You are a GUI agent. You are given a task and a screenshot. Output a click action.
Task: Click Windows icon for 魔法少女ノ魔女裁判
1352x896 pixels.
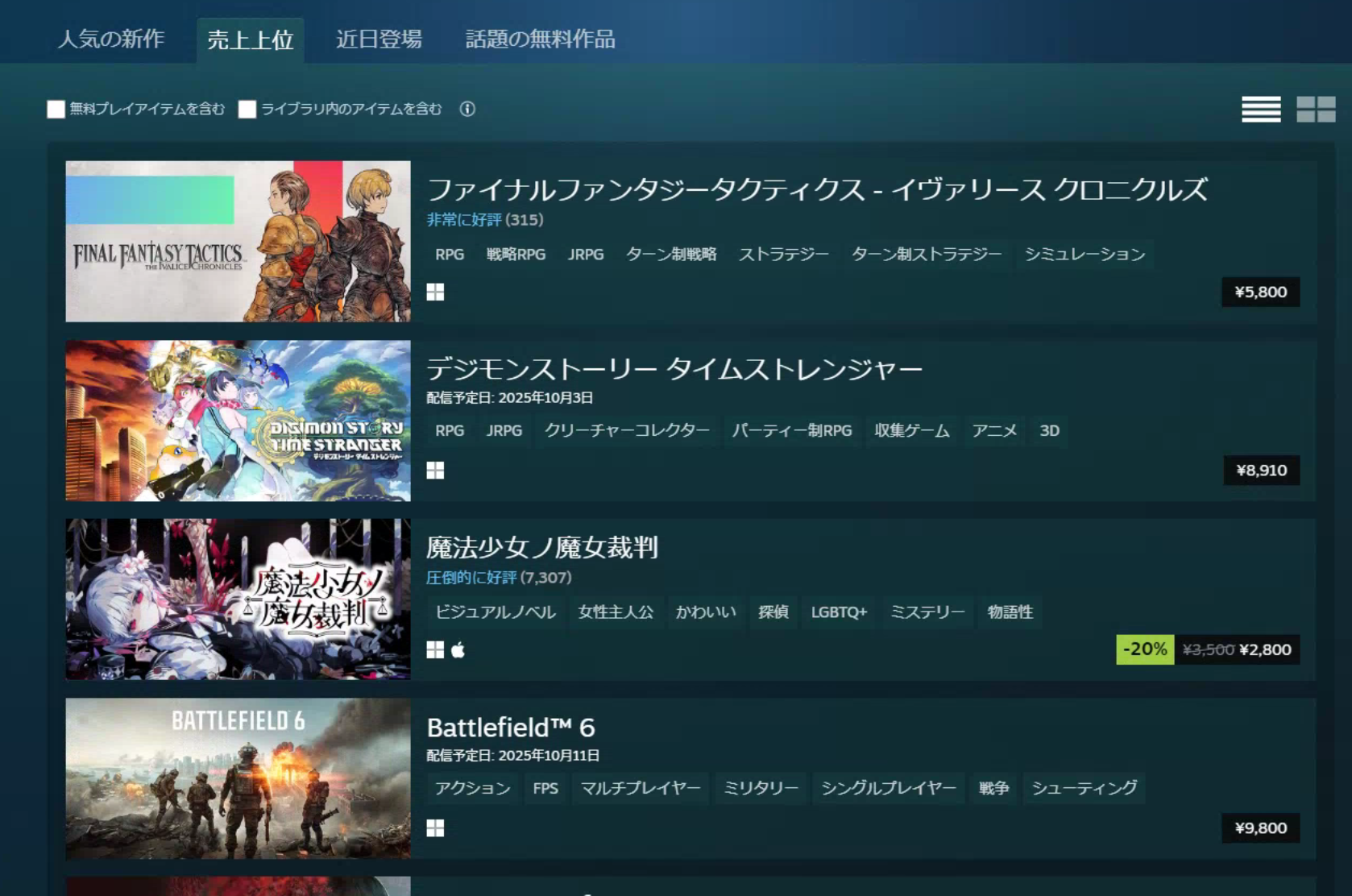[435, 649]
